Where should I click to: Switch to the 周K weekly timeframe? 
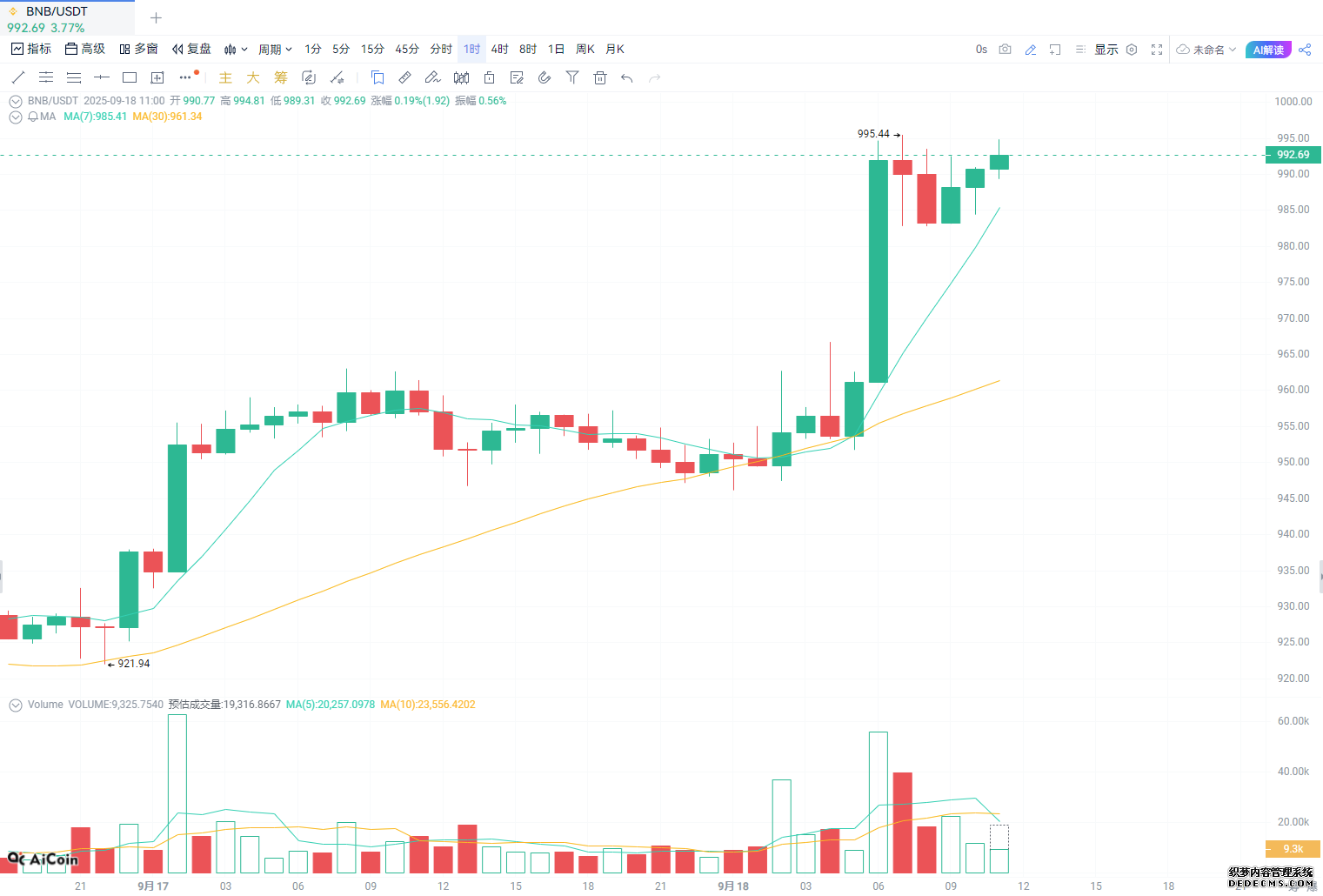585,50
